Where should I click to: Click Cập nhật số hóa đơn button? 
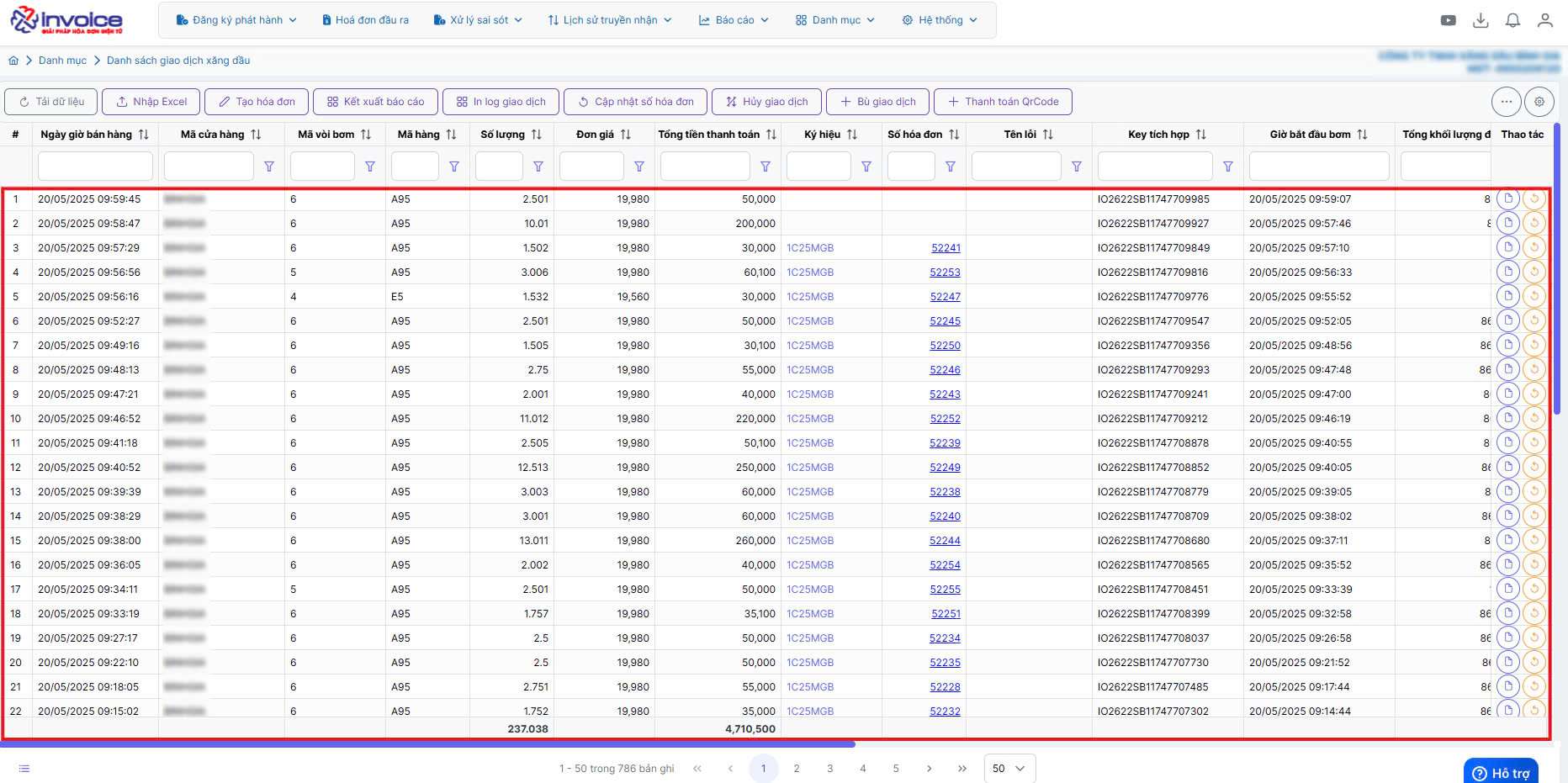coord(635,102)
